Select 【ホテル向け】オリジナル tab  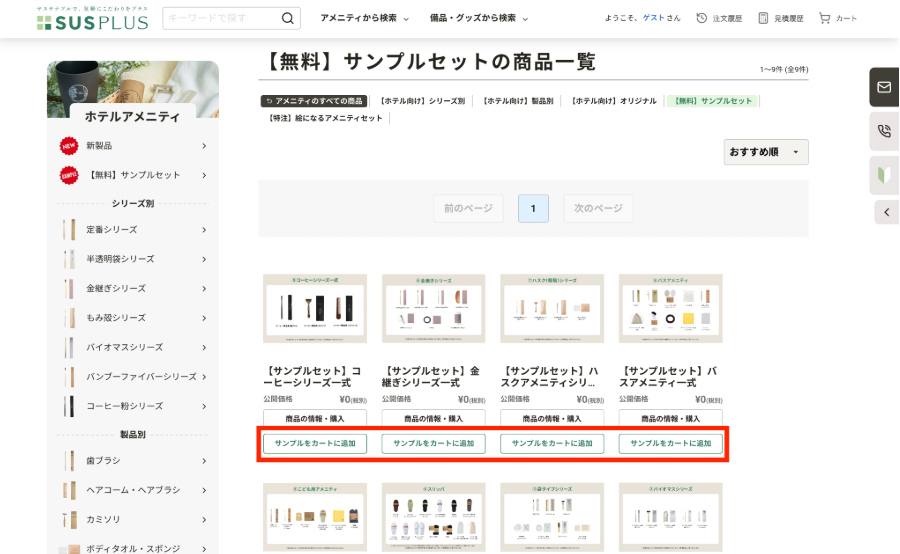coord(614,101)
